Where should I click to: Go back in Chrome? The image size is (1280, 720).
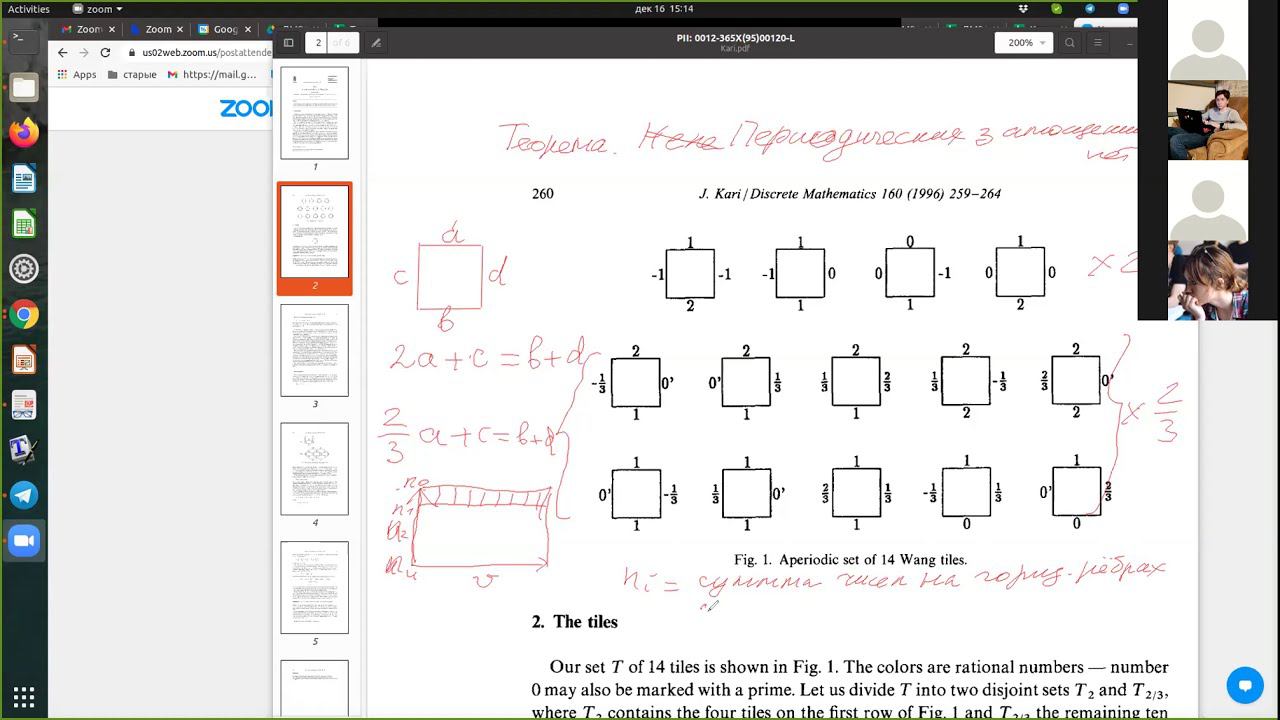pyautogui.click(x=63, y=52)
